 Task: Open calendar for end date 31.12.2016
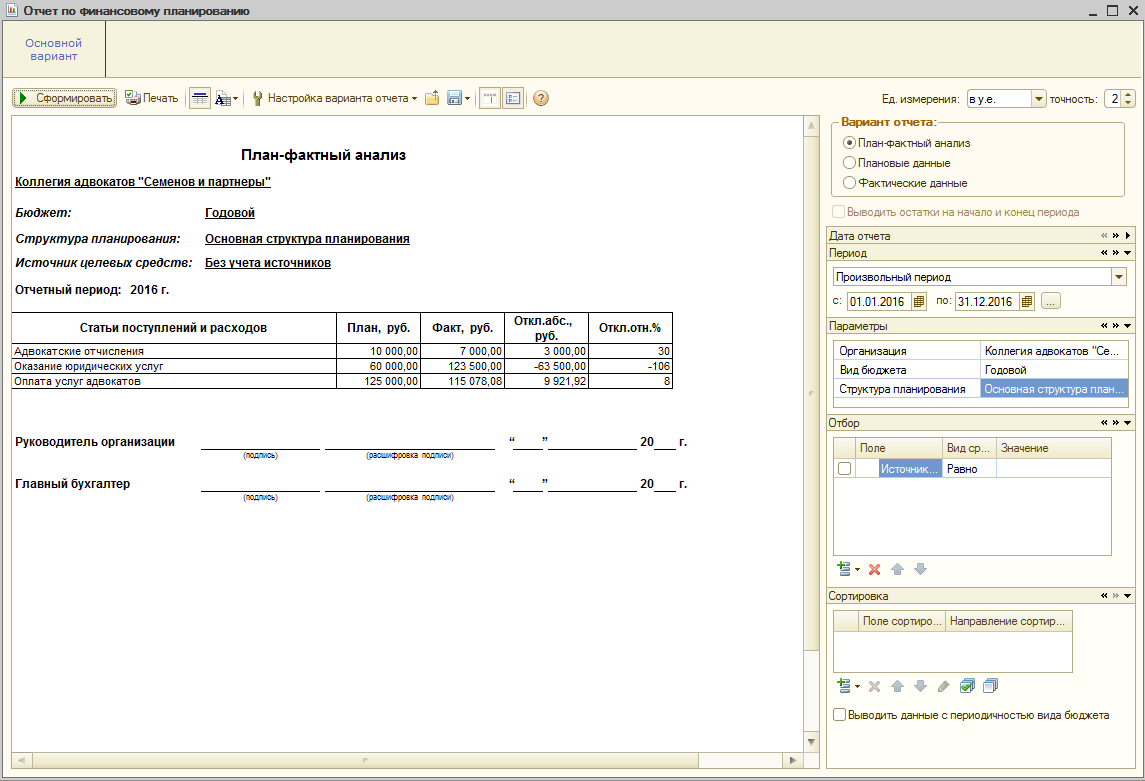point(1027,301)
